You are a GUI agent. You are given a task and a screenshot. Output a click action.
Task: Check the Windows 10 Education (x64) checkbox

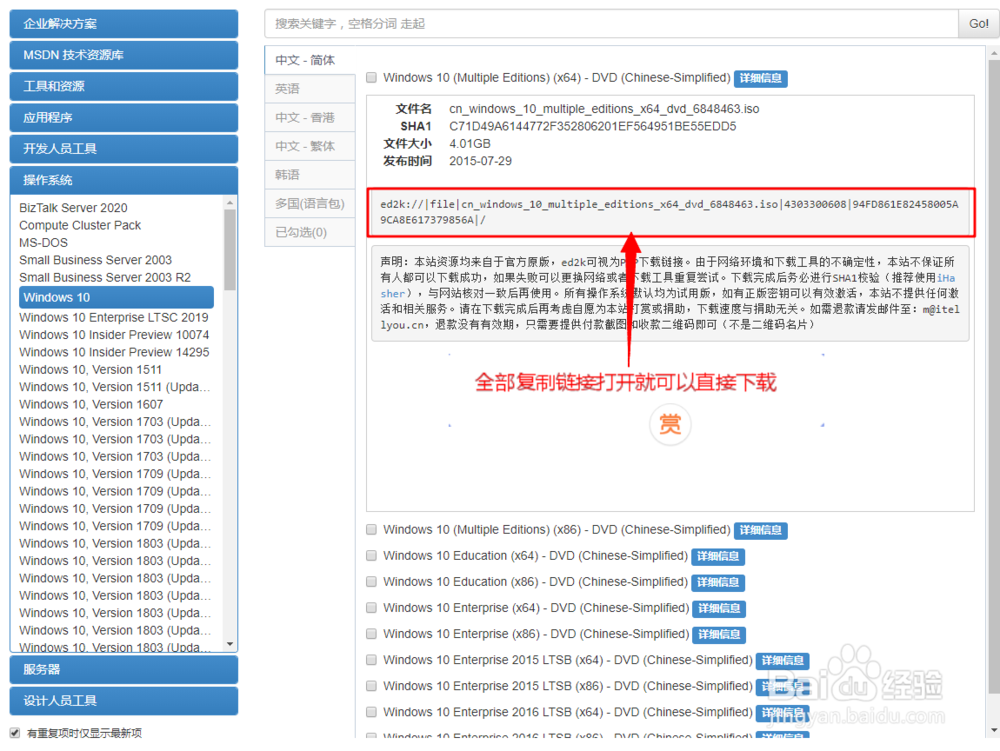371,556
